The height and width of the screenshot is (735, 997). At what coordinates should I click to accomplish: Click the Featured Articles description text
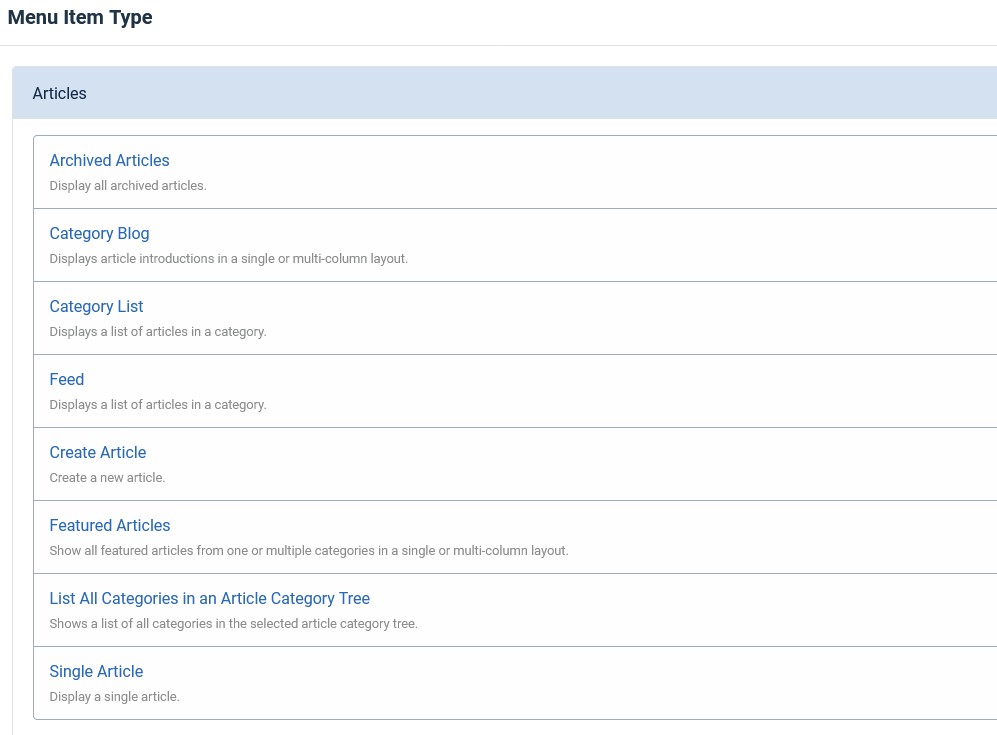click(308, 550)
